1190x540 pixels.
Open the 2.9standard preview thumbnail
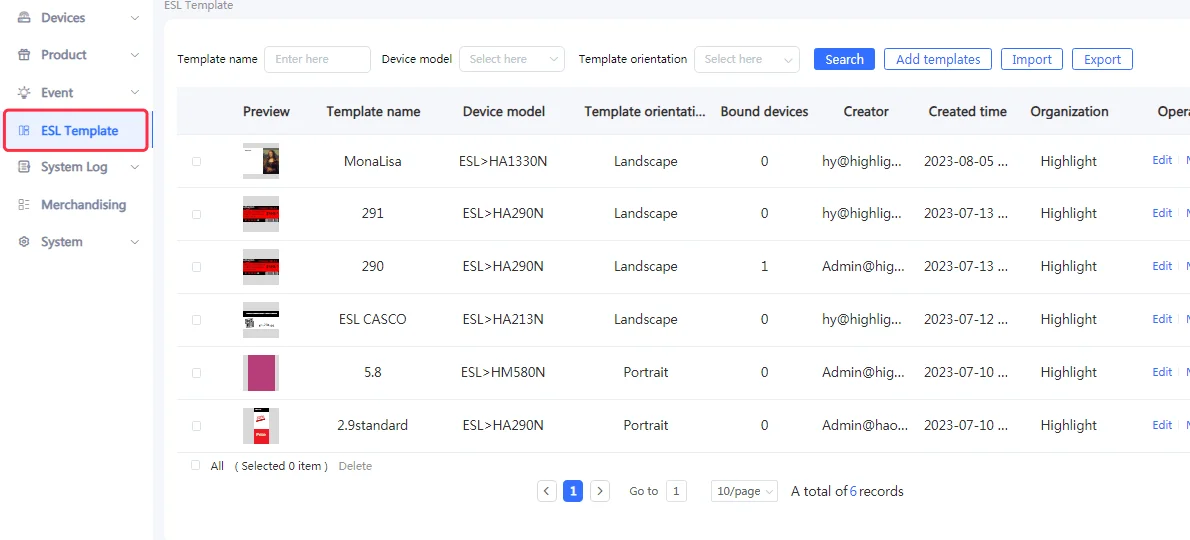261,425
